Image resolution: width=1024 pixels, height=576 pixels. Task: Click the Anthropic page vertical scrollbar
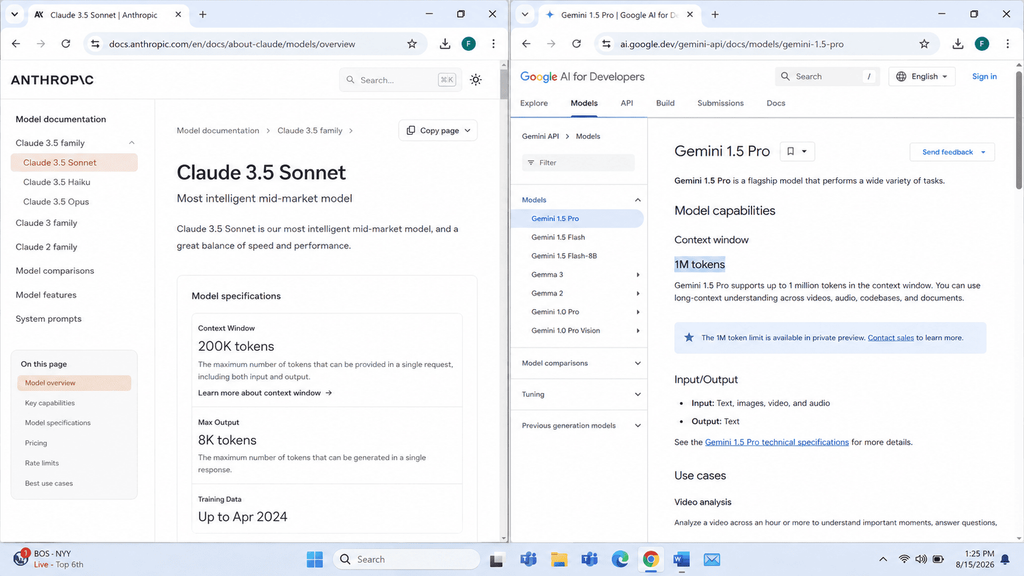click(504, 82)
